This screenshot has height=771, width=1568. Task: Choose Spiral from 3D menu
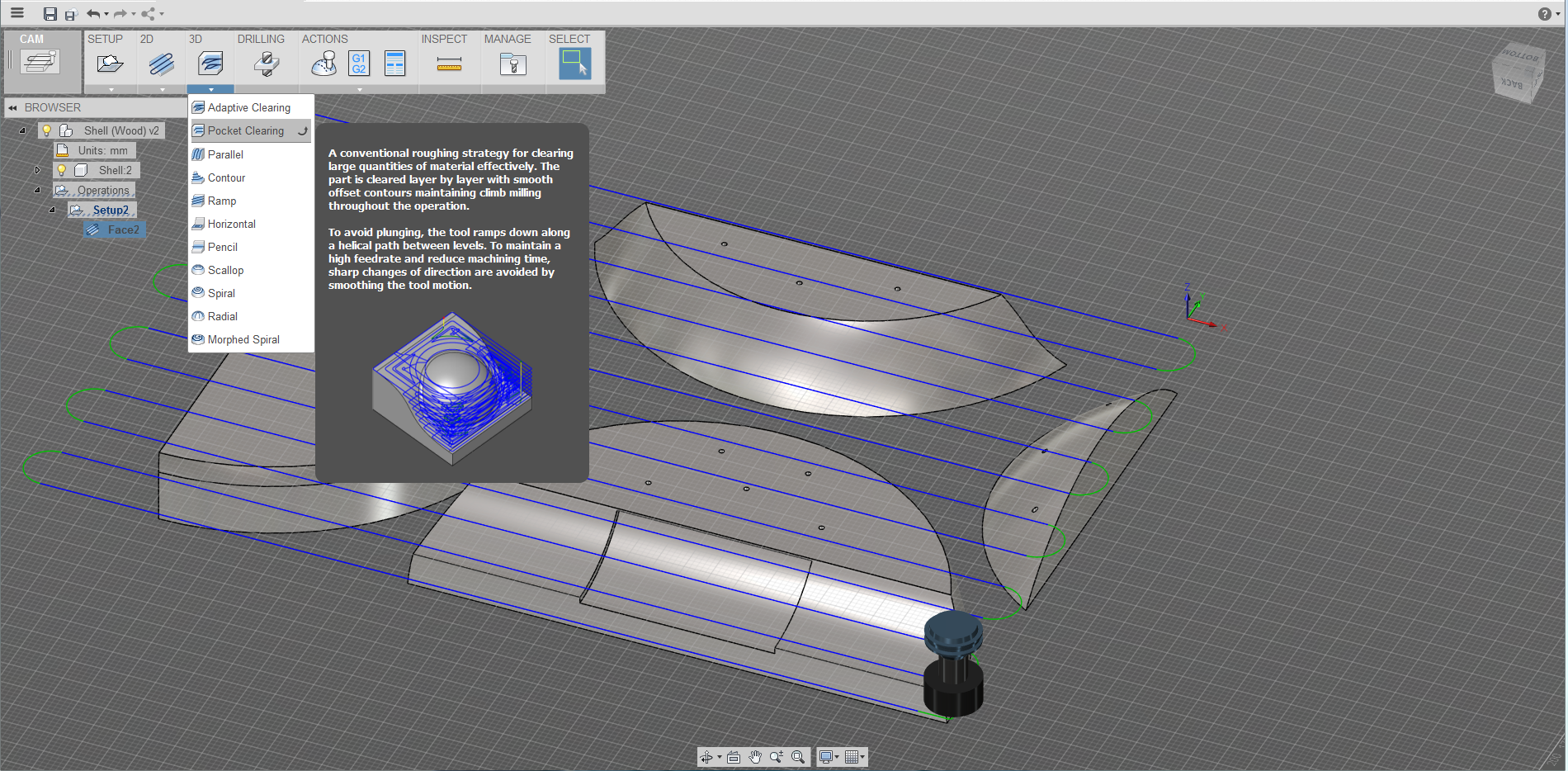point(251,293)
